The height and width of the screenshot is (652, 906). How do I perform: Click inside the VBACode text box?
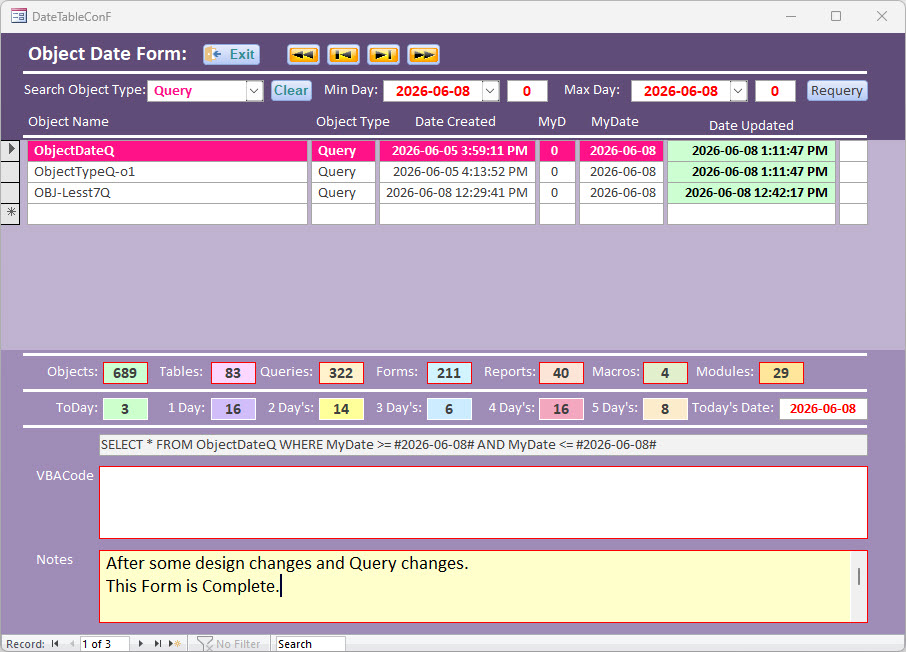[x=484, y=502]
